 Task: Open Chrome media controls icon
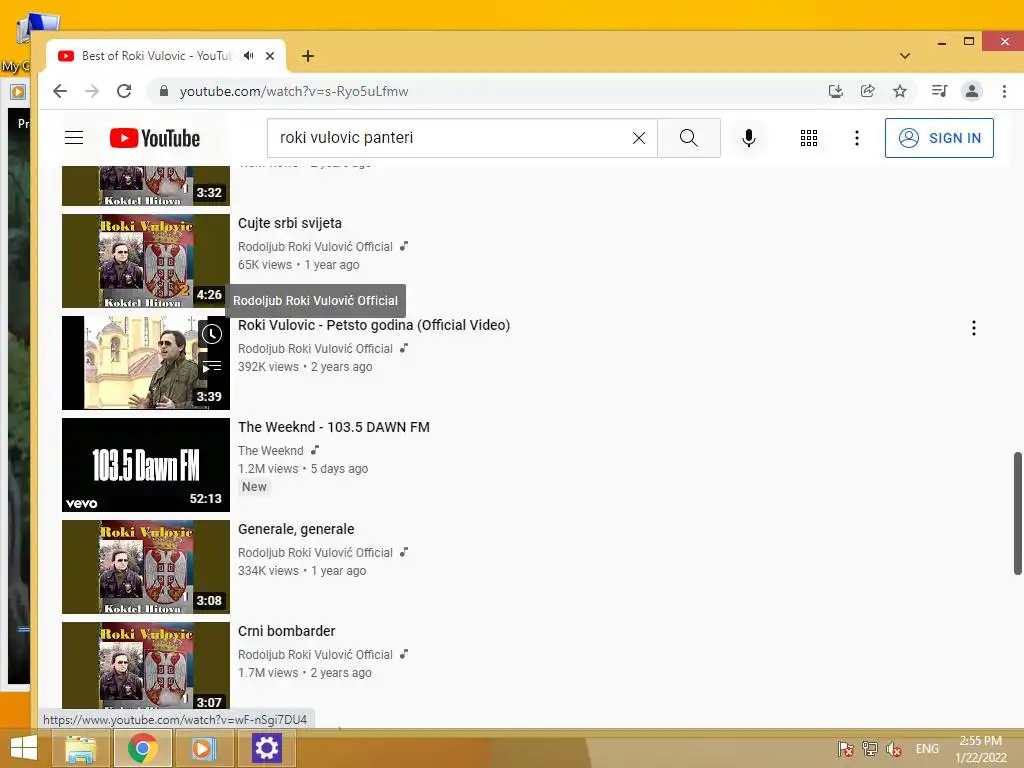coord(939,91)
